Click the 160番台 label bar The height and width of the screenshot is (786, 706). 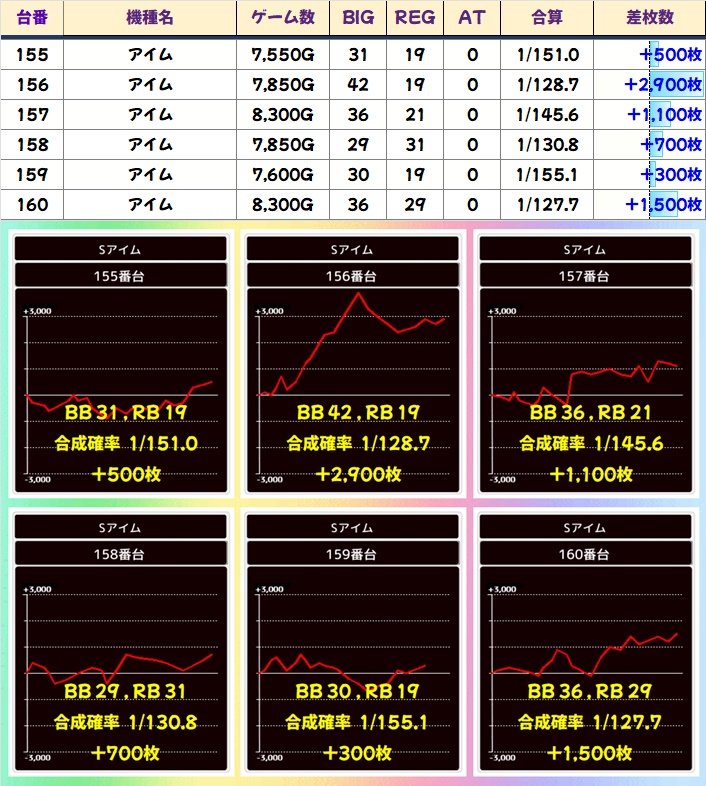(x=585, y=553)
